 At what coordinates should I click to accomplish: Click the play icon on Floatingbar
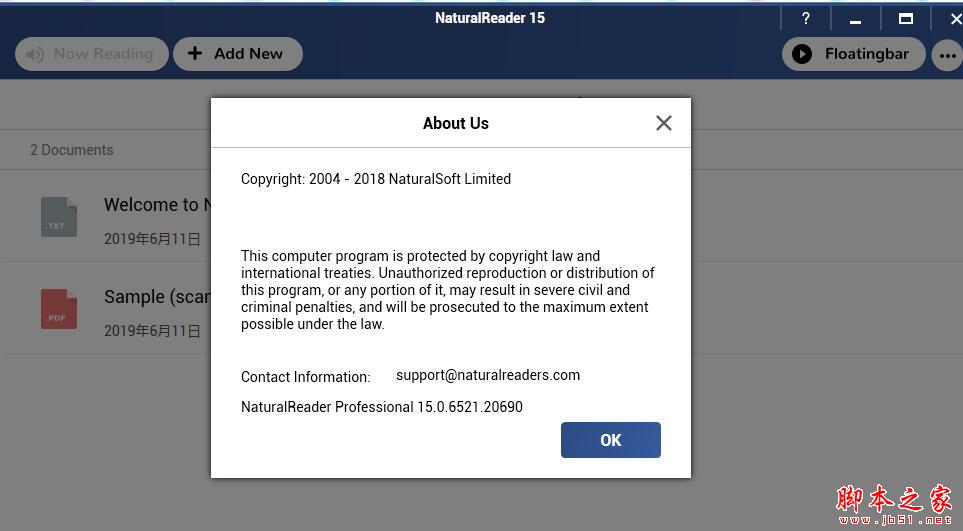click(801, 54)
